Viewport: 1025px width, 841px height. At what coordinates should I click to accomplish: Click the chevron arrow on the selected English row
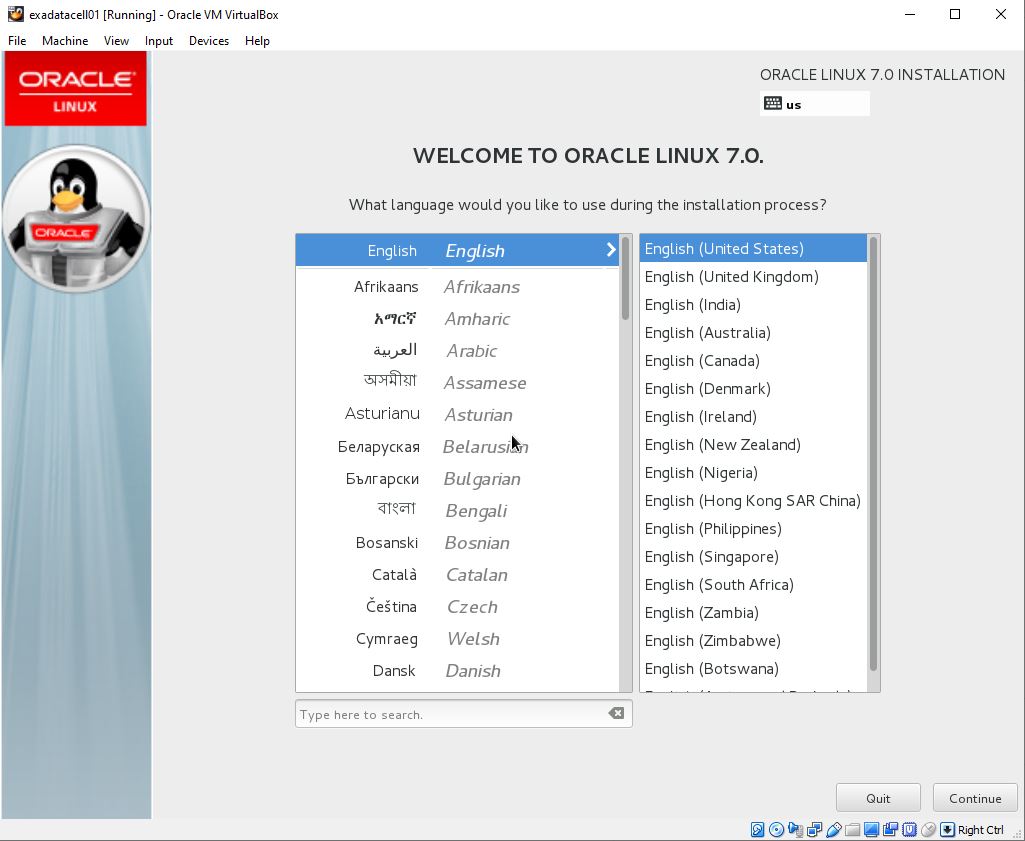[x=611, y=250]
